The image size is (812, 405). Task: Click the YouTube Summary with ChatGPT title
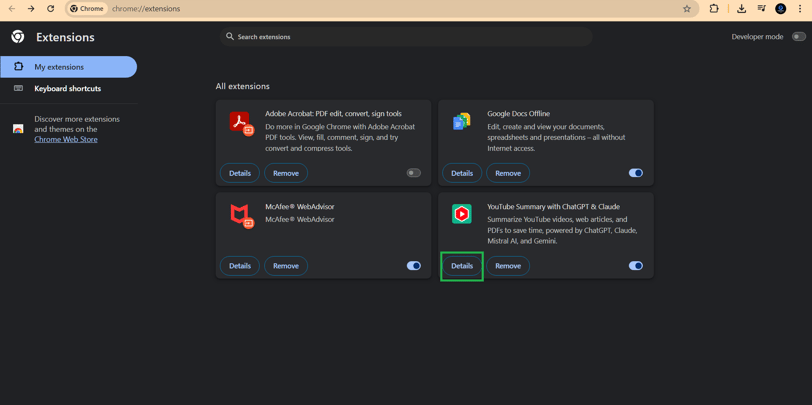(554, 207)
